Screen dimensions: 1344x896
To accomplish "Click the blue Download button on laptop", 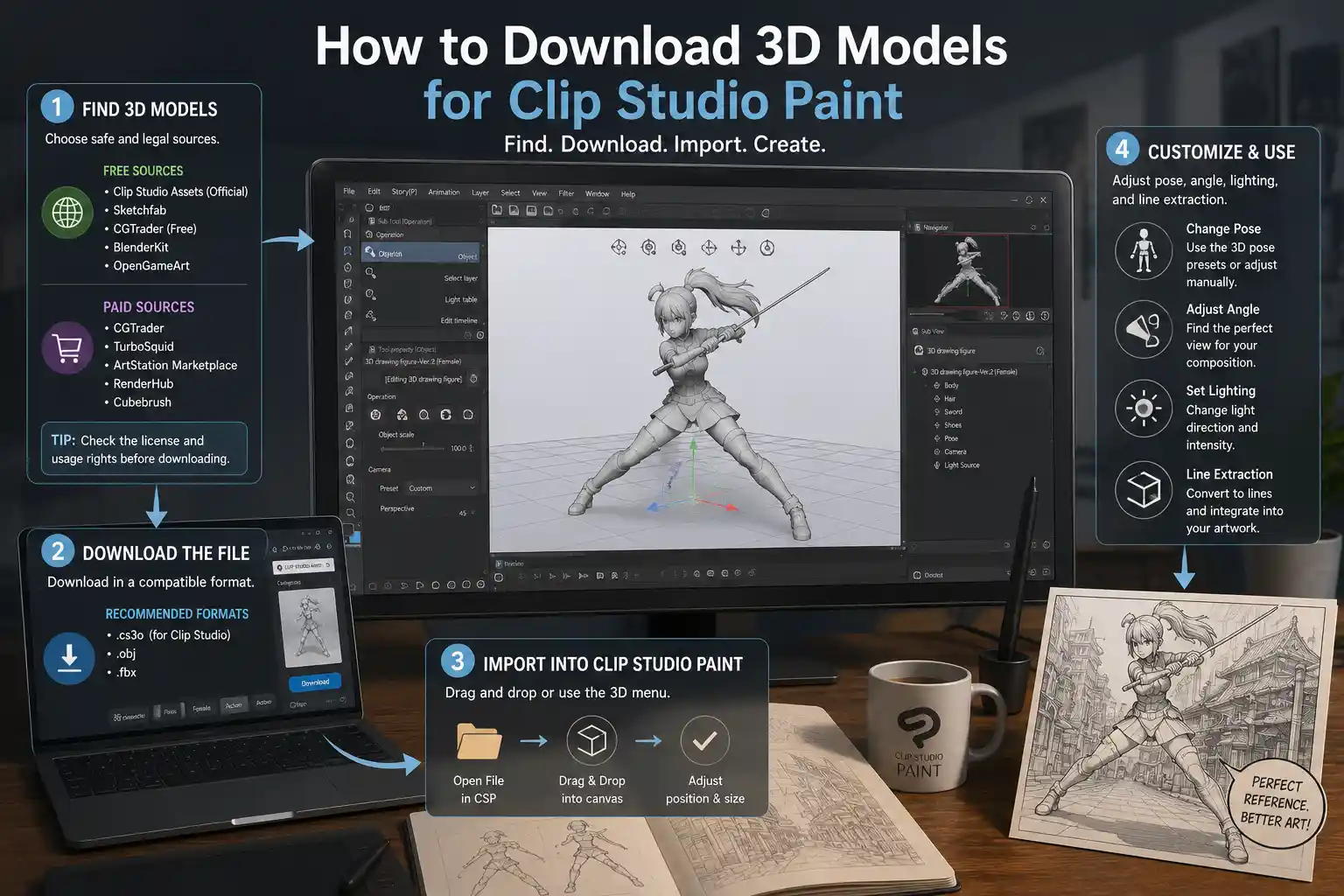I will [x=315, y=682].
